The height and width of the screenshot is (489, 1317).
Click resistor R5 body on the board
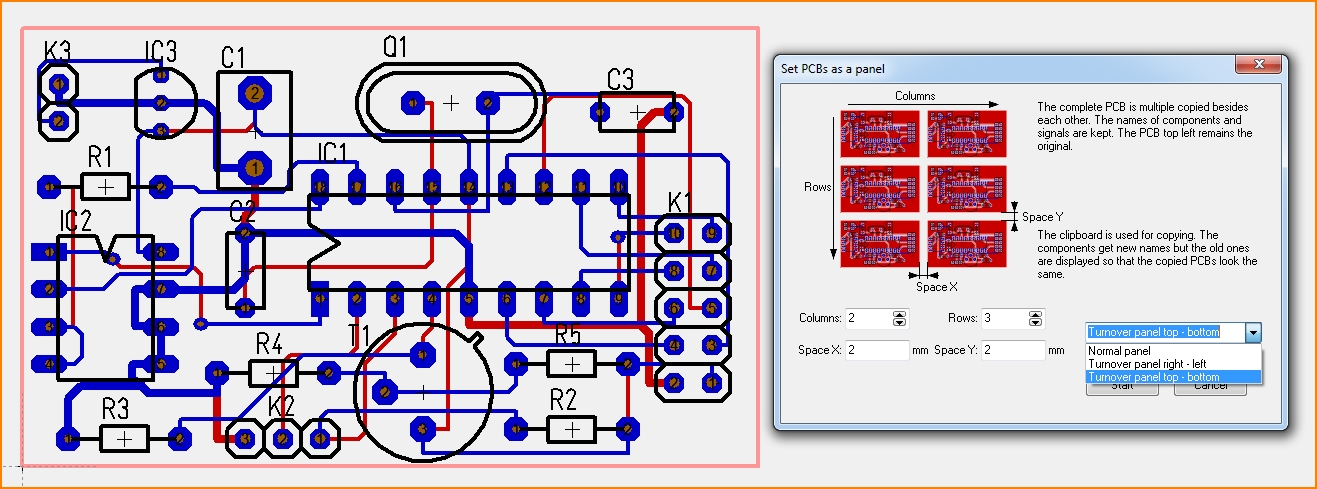coord(570,363)
